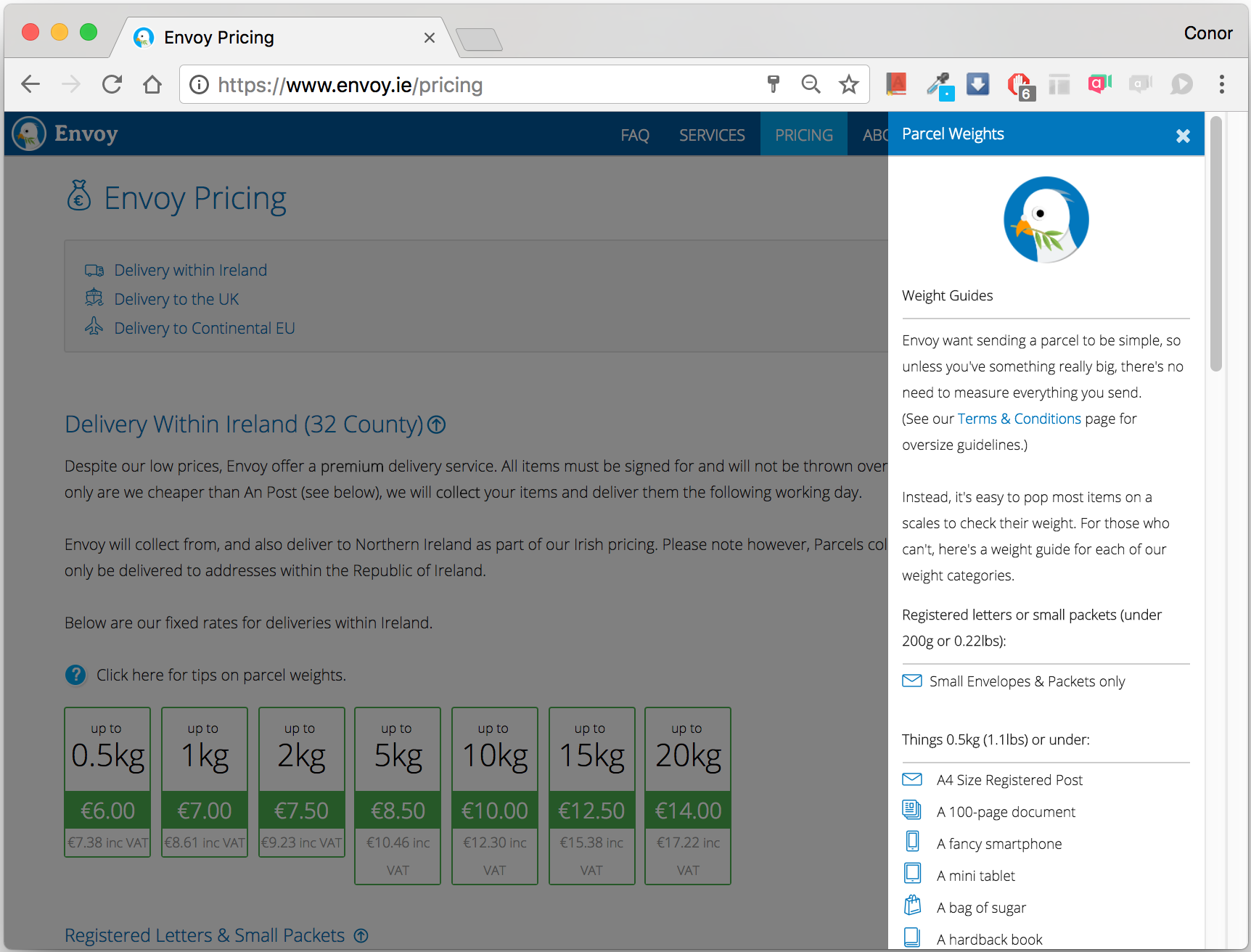Open a new browser tab
Image resolution: width=1251 pixels, height=952 pixels.
(x=479, y=39)
